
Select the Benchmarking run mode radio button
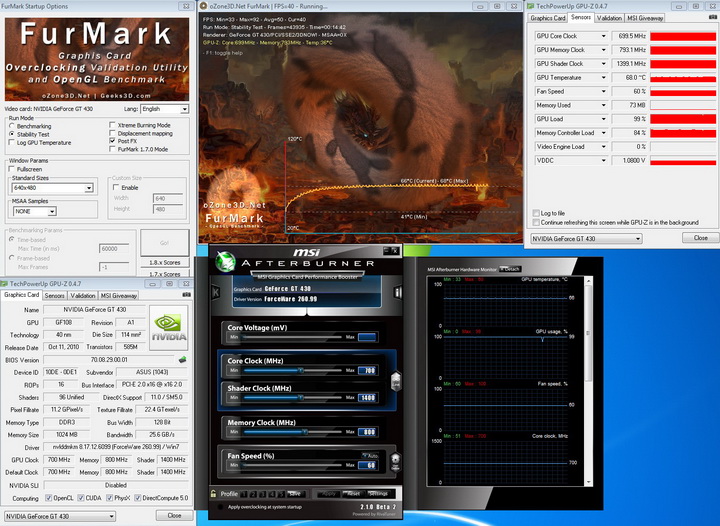12,126
